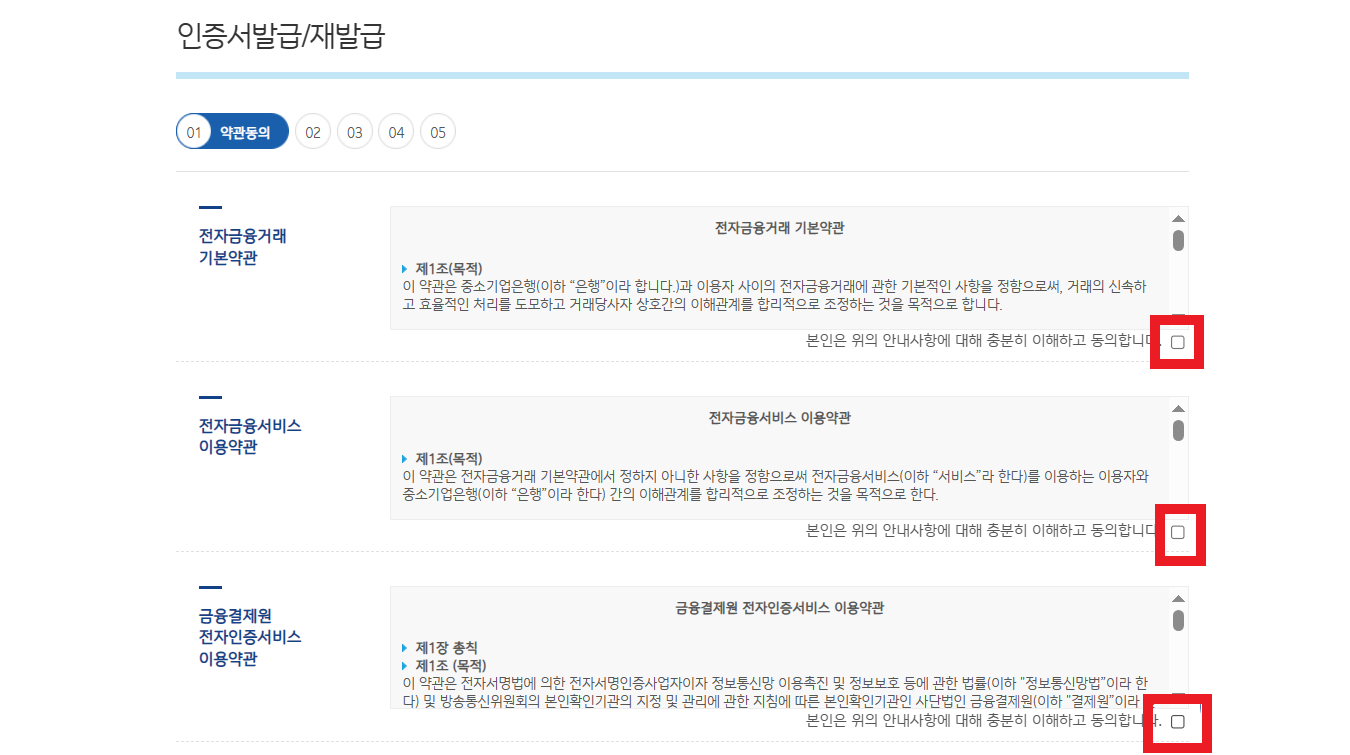Viewport: 1350px width, 755px height.
Task: Select step 04 indicator circle
Action: pos(395,131)
